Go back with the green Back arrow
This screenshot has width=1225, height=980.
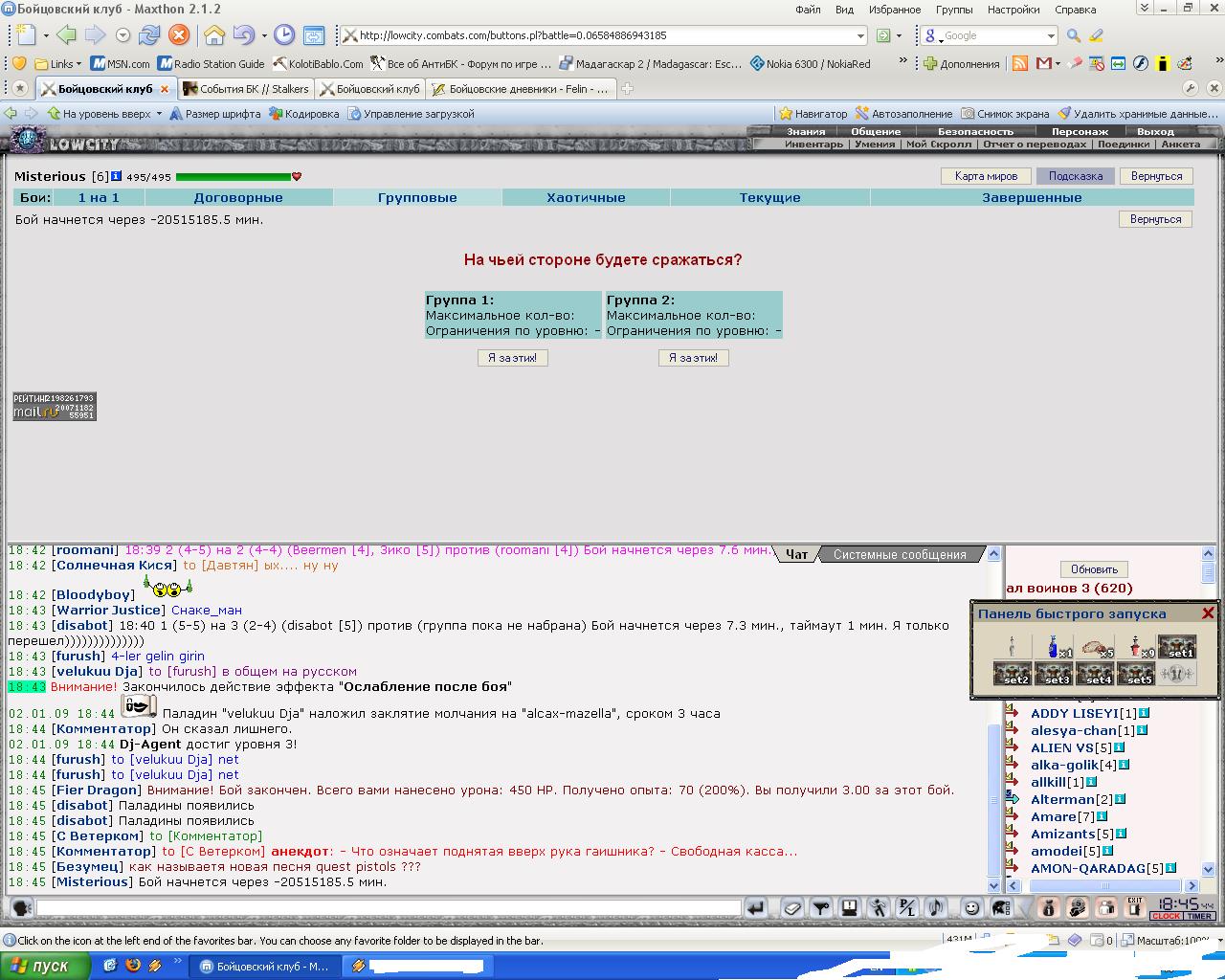click(66, 35)
